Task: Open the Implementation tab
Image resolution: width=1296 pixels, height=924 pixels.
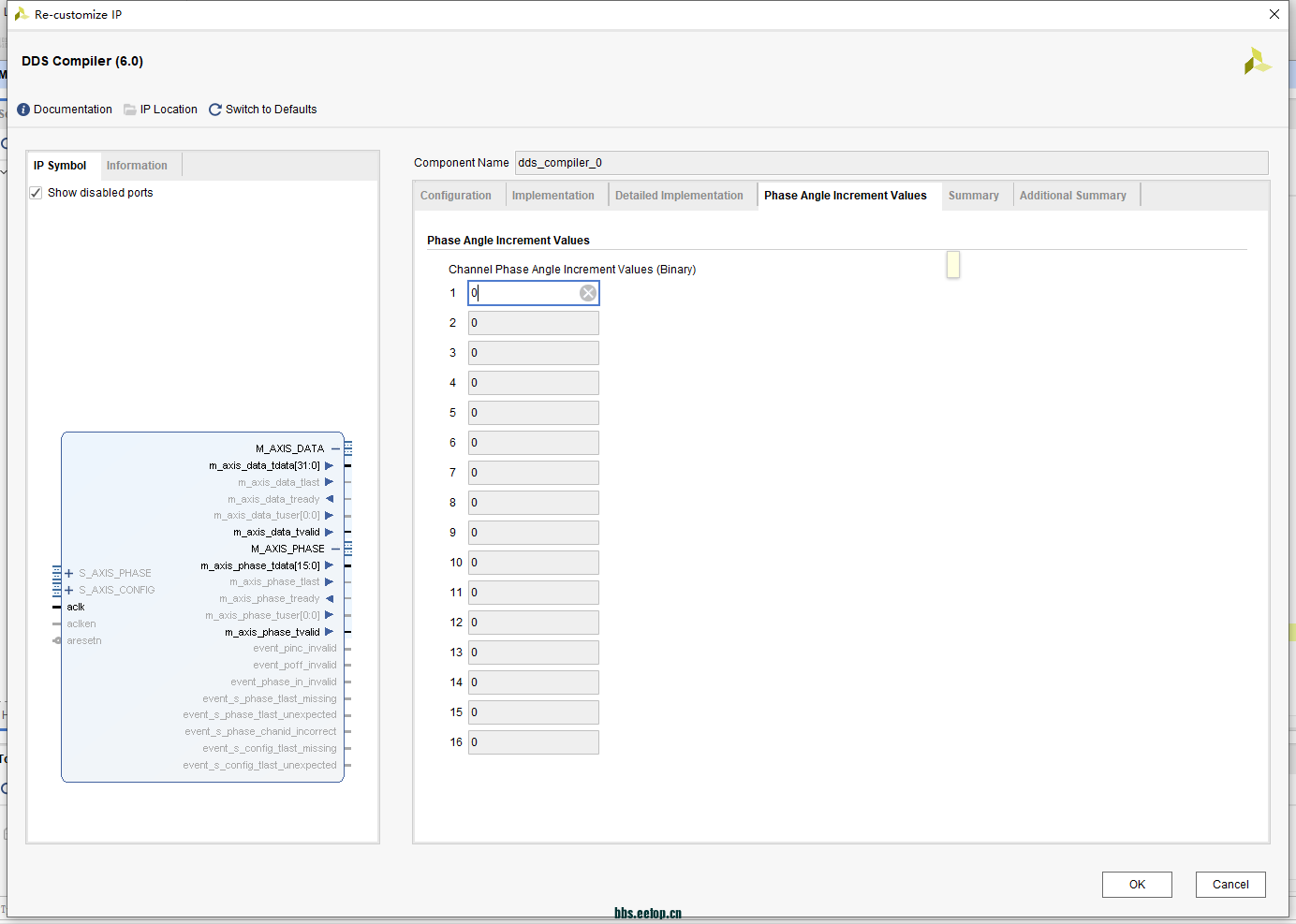Action: tap(553, 196)
